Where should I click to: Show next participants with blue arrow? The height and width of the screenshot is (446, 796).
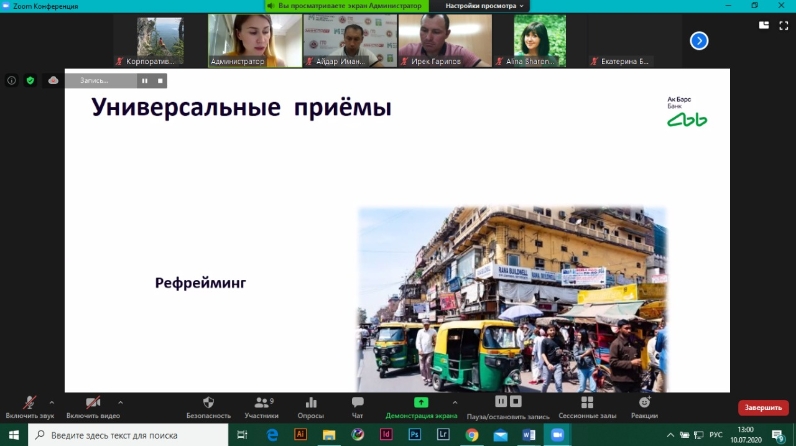[x=699, y=41]
